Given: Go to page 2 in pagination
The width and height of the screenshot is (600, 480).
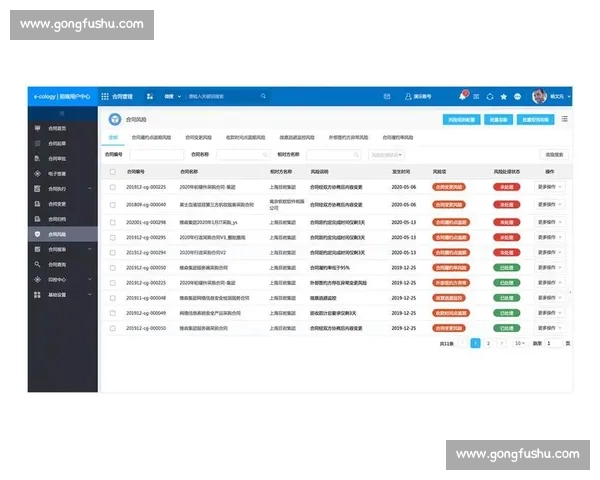Looking at the screenshot, I should point(488,343).
